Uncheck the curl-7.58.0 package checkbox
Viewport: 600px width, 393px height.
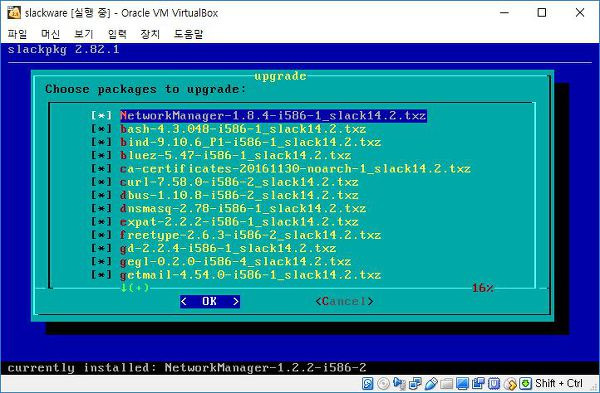pos(101,182)
